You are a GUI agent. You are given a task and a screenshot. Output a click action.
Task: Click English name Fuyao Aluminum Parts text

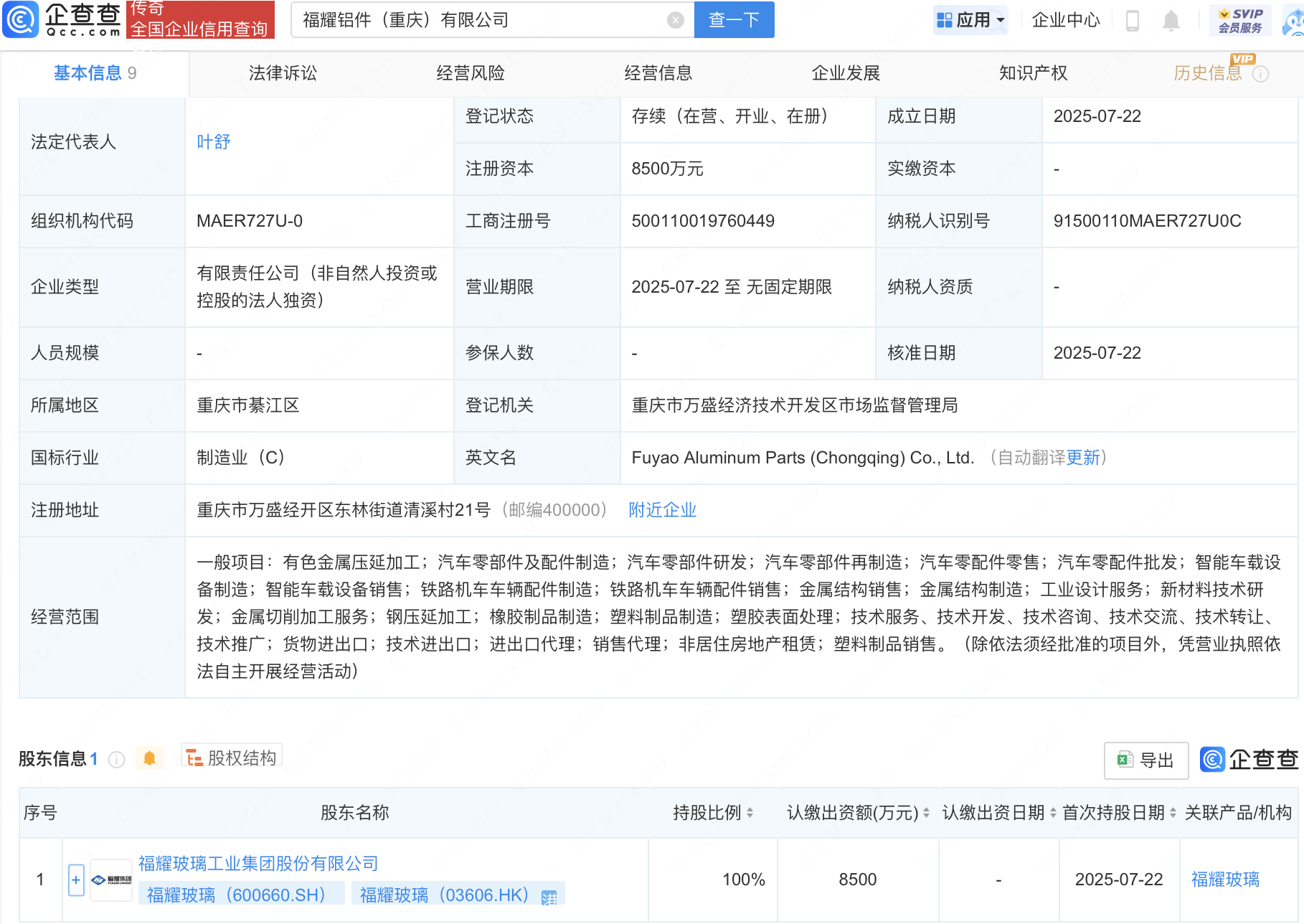pos(803,458)
